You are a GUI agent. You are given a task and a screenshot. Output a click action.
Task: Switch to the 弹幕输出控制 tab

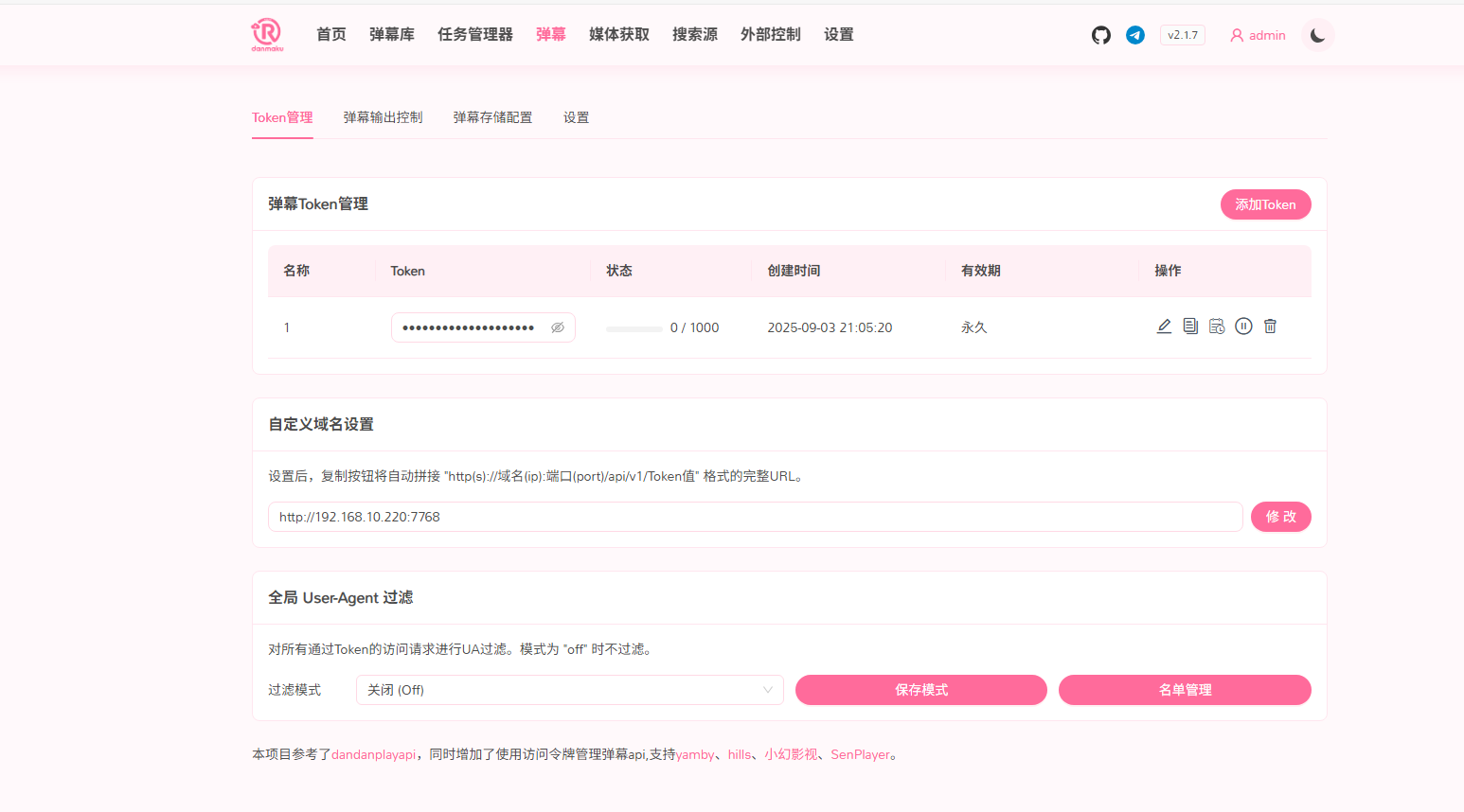(x=383, y=117)
